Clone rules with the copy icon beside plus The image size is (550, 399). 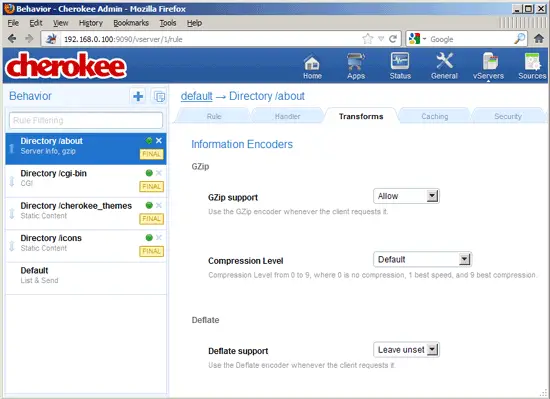159,96
